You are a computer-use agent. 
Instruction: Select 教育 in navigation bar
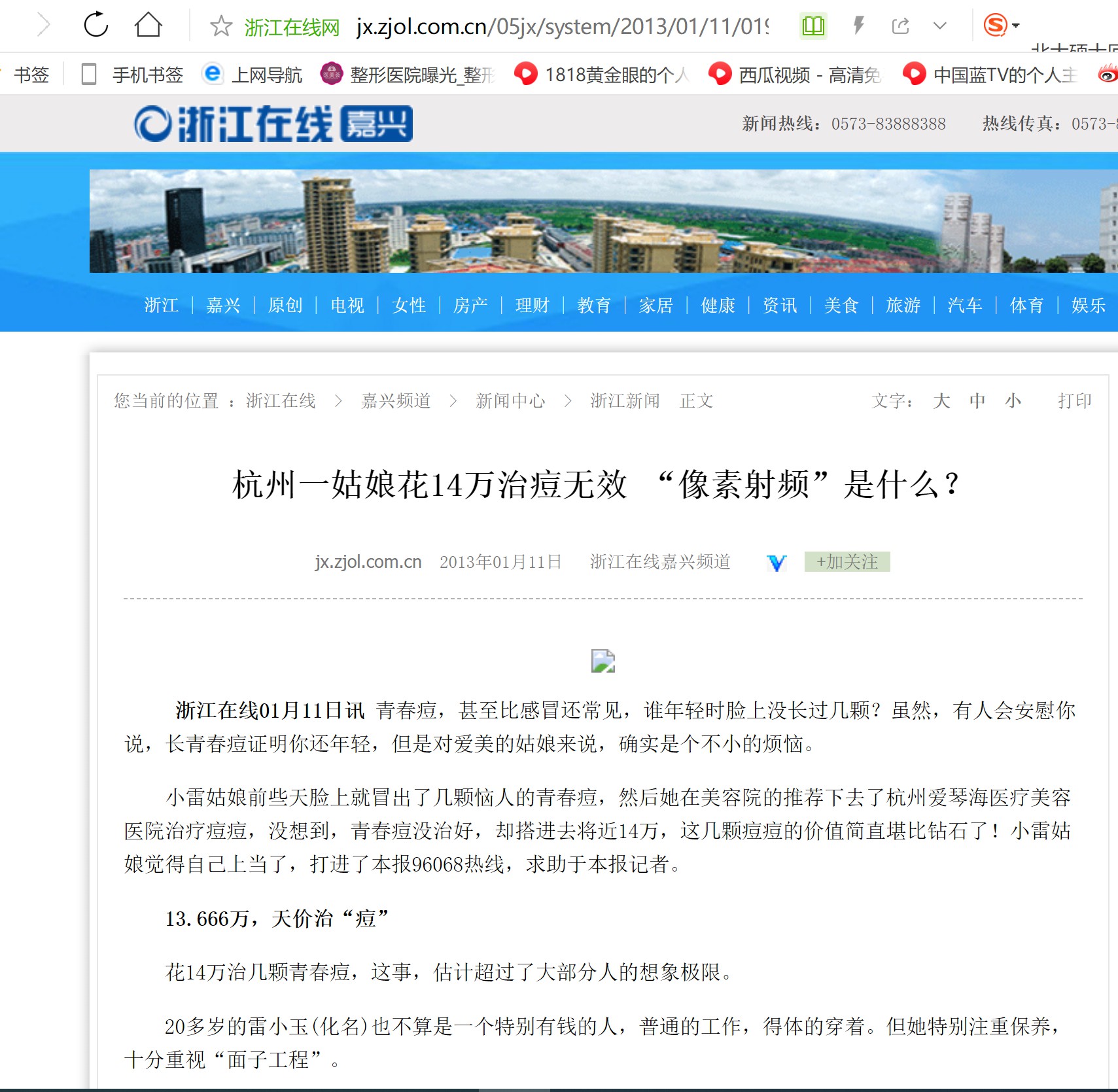(x=594, y=306)
